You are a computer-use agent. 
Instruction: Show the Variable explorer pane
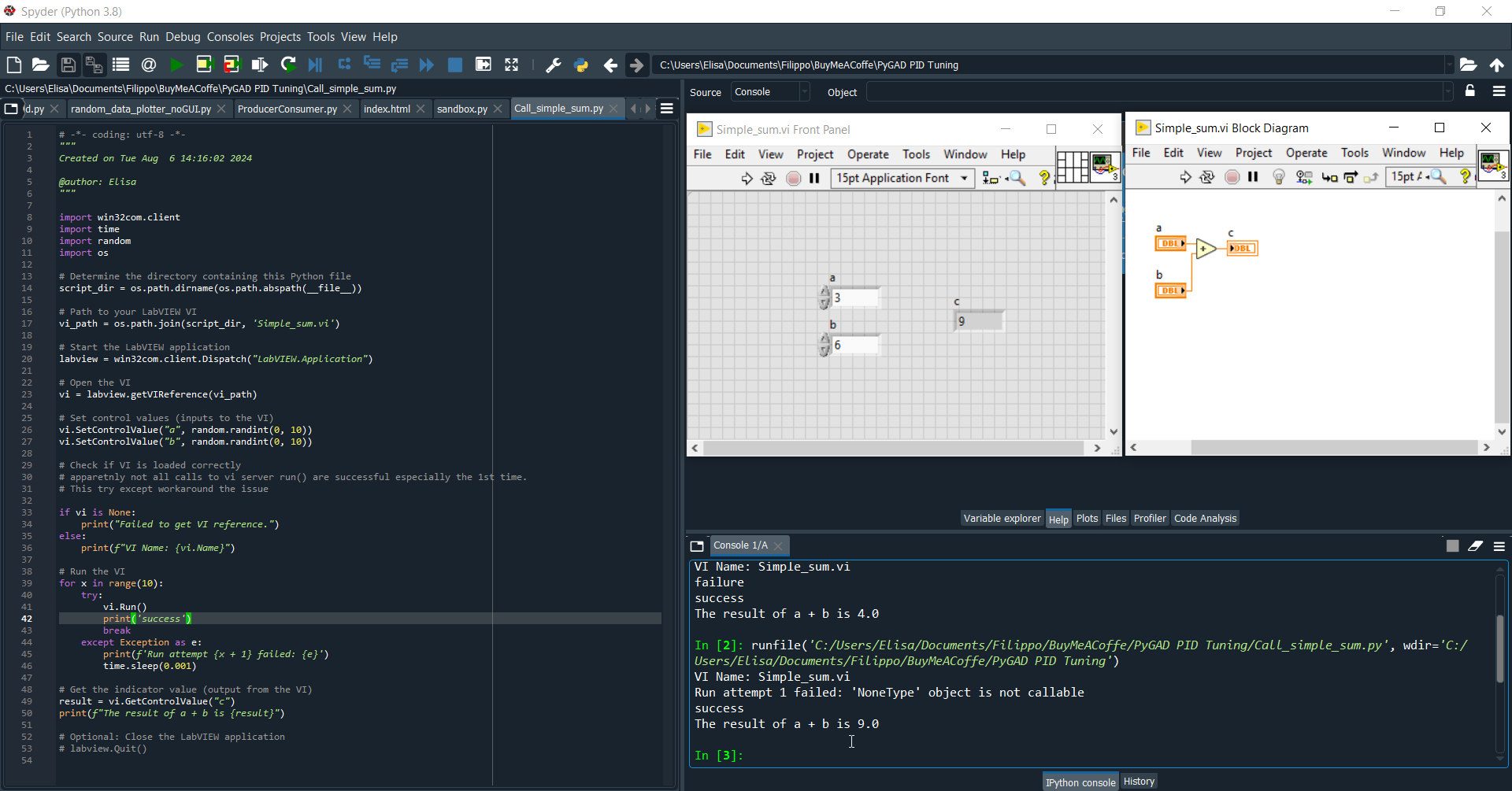coord(1002,518)
